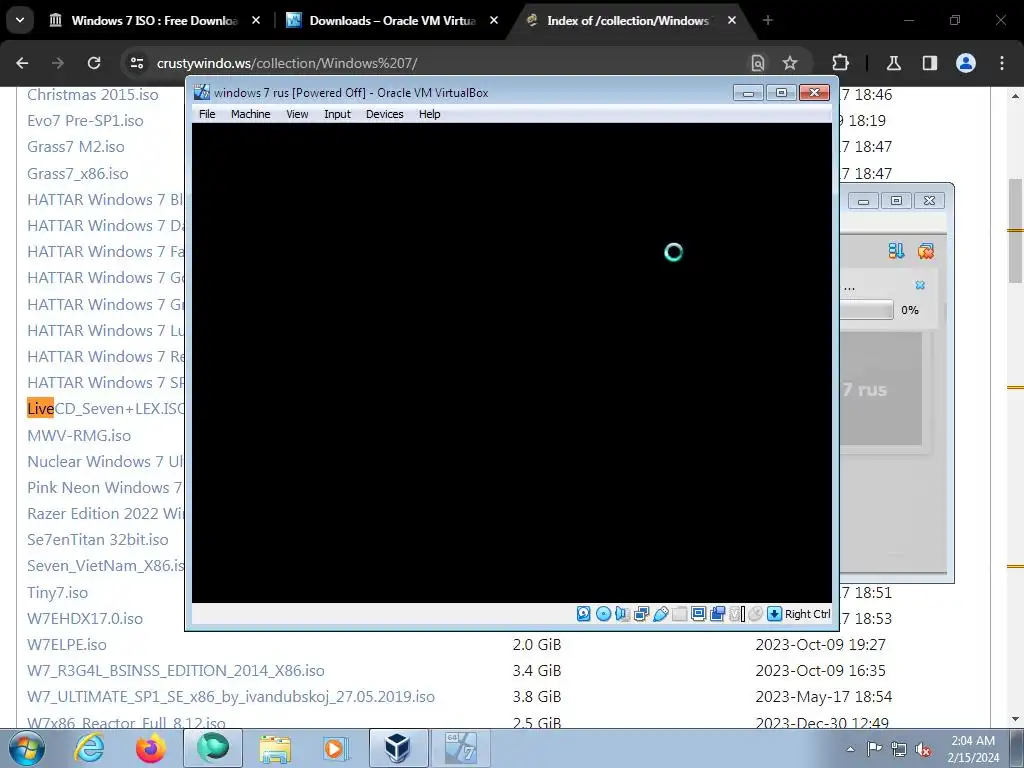Open Chrome side panel
Screen dimensions: 1024x768
click(929, 63)
